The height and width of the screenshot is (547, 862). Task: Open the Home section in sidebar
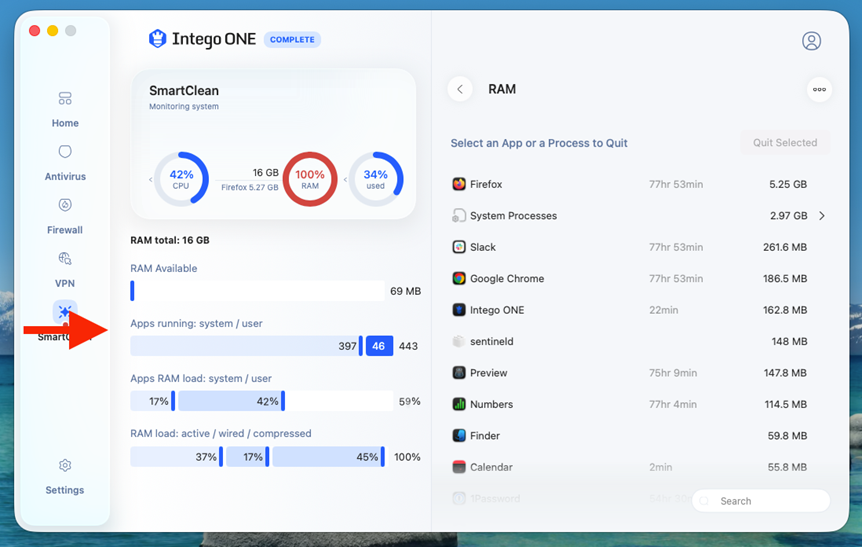[65, 110]
